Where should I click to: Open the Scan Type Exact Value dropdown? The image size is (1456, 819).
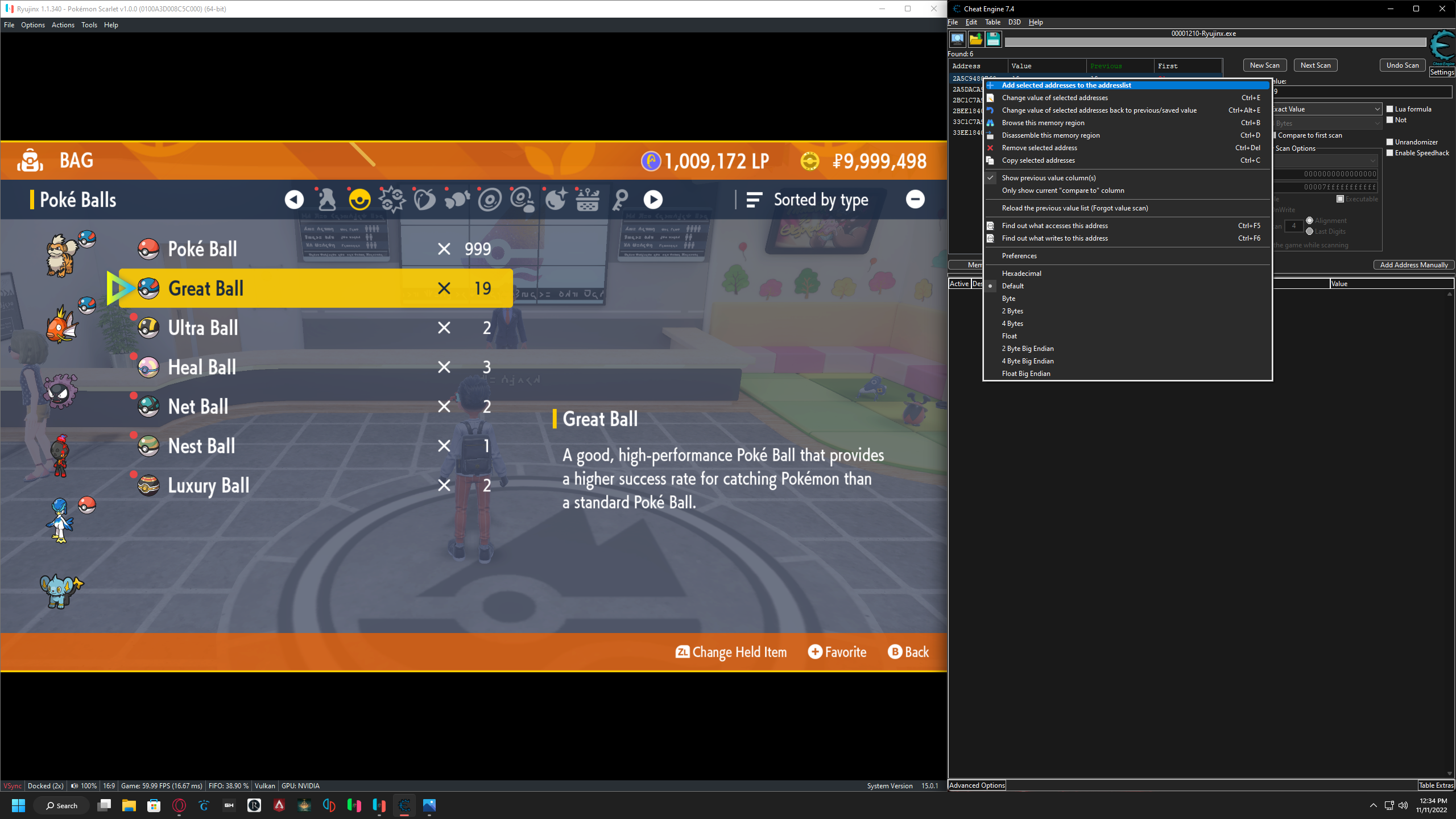coord(1327,109)
